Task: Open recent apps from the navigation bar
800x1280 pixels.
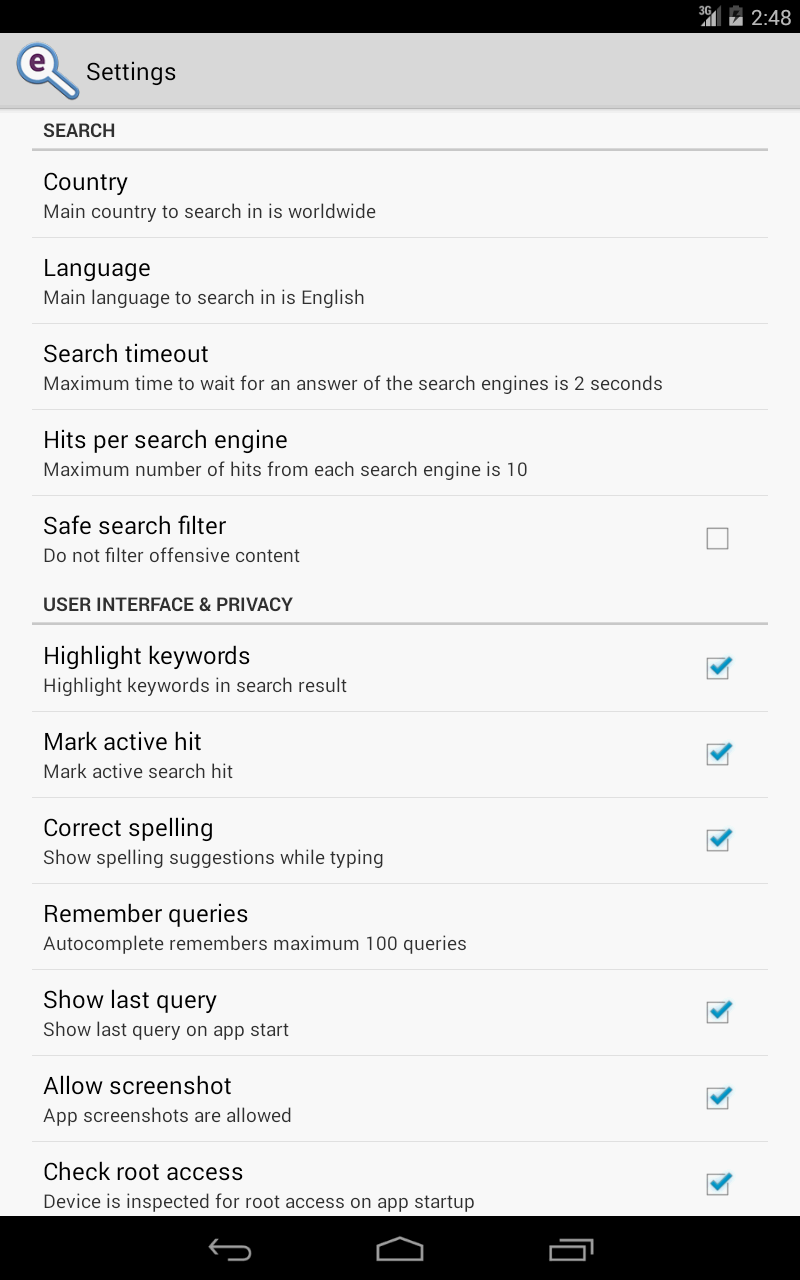Action: click(570, 1248)
